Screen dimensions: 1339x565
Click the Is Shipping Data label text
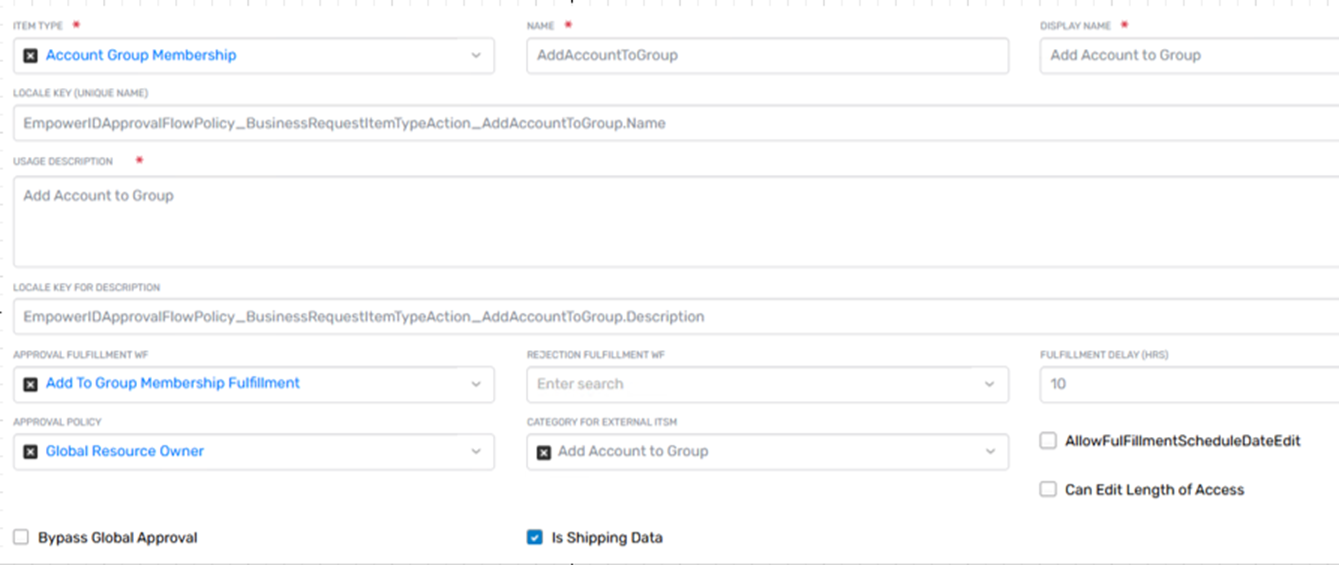[x=607, y=538]
